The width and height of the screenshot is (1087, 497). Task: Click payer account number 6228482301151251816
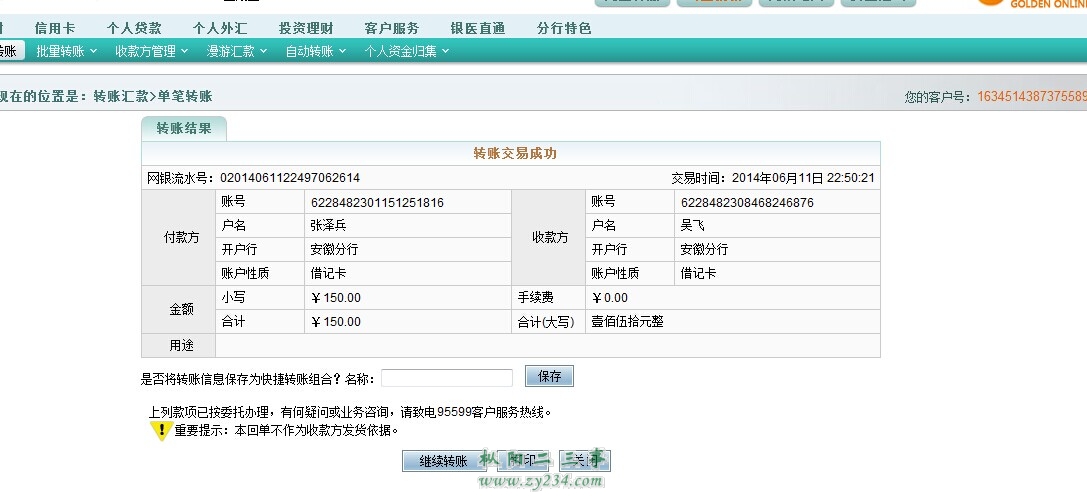click(x=377, y=202)
